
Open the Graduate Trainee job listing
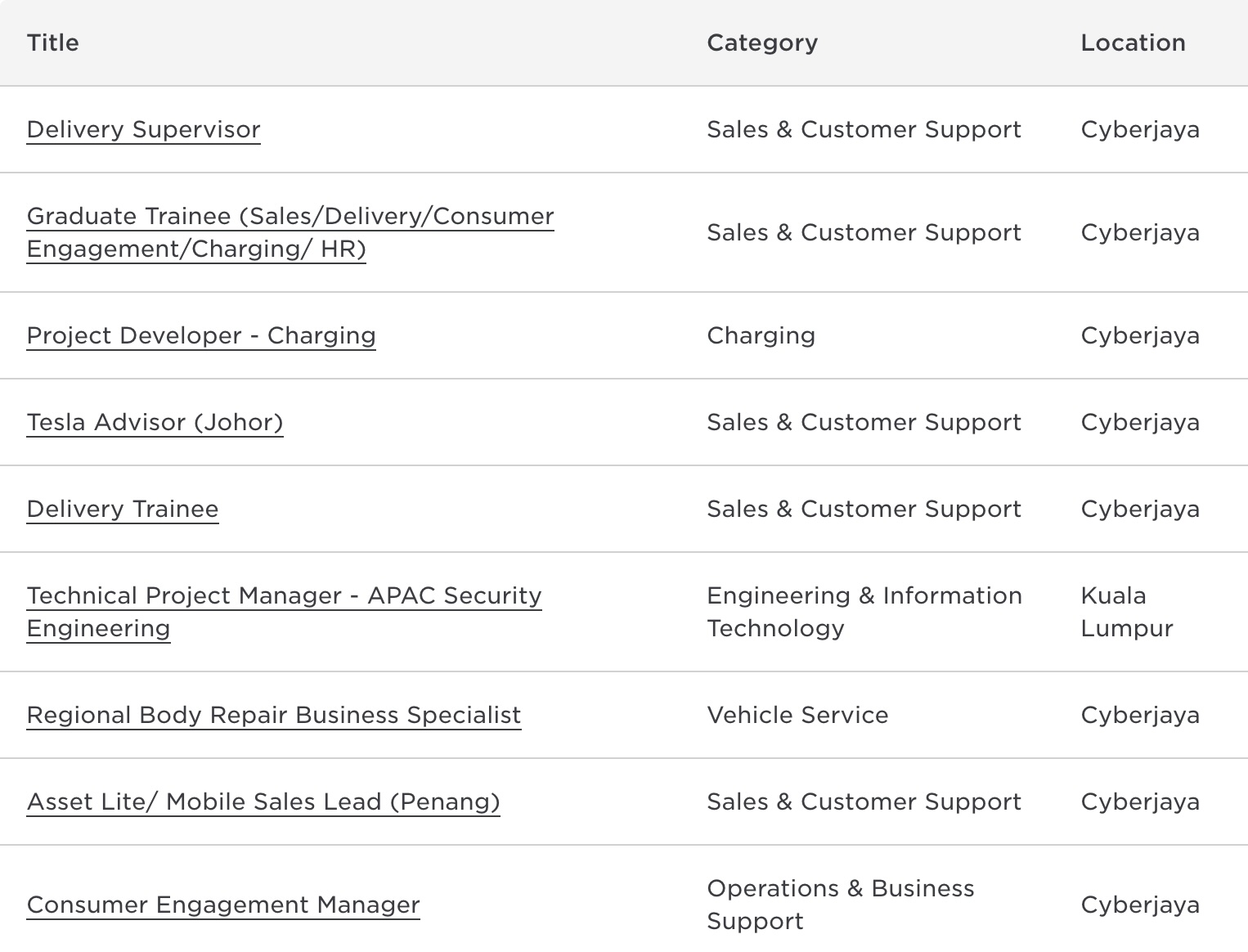(290, 232)
